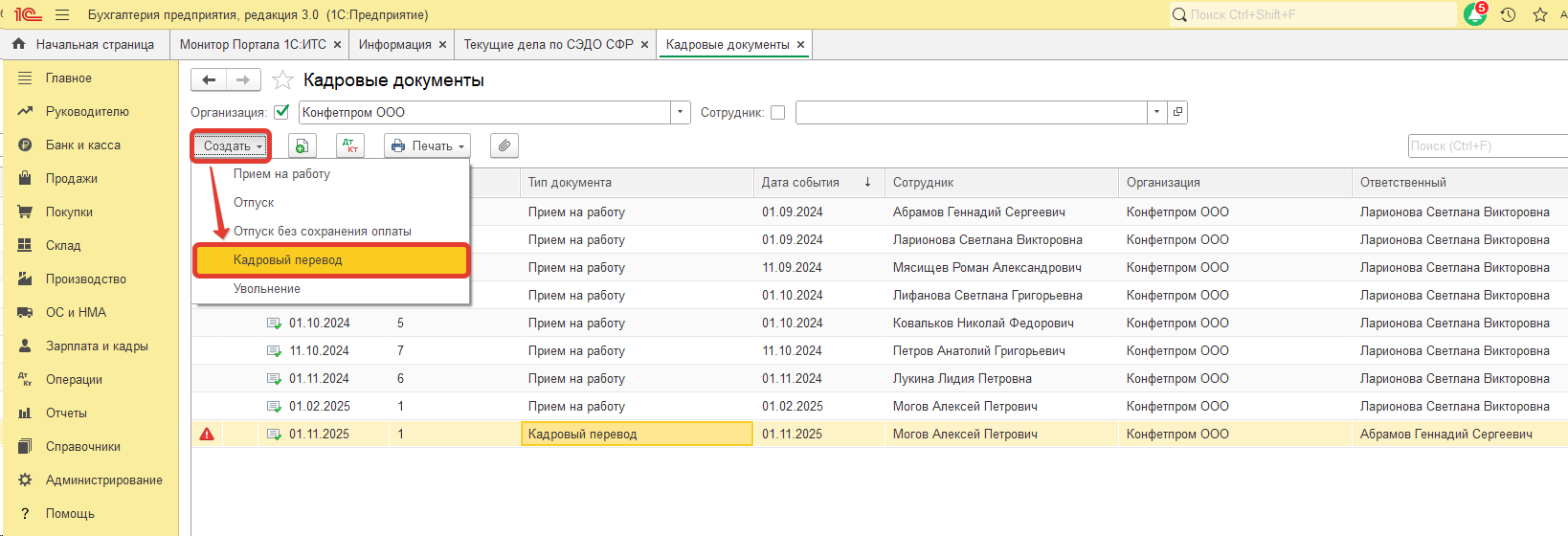Expand the Организация dropdown list
1568x536 pixels.
(x=681, y=112)
